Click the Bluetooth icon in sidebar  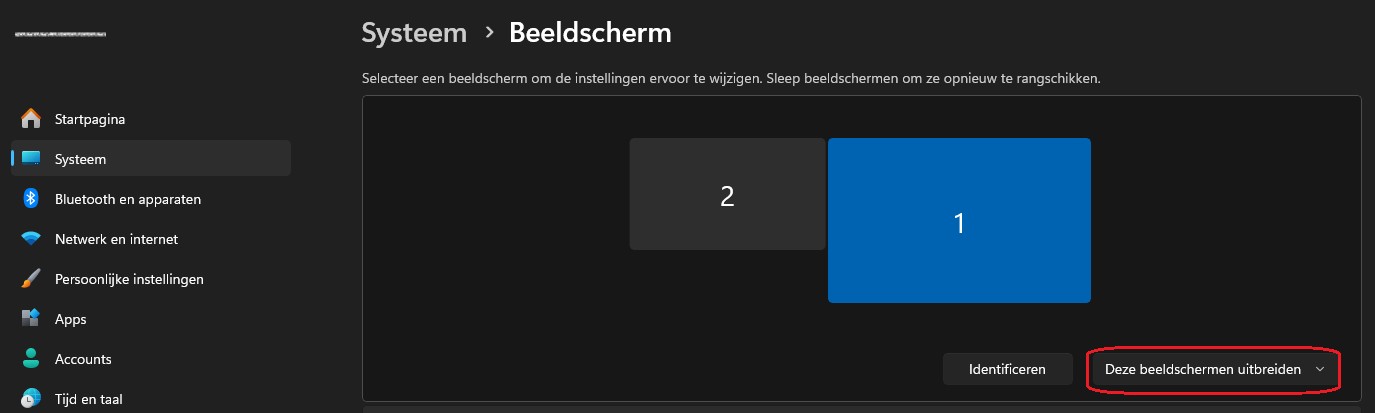31,199
